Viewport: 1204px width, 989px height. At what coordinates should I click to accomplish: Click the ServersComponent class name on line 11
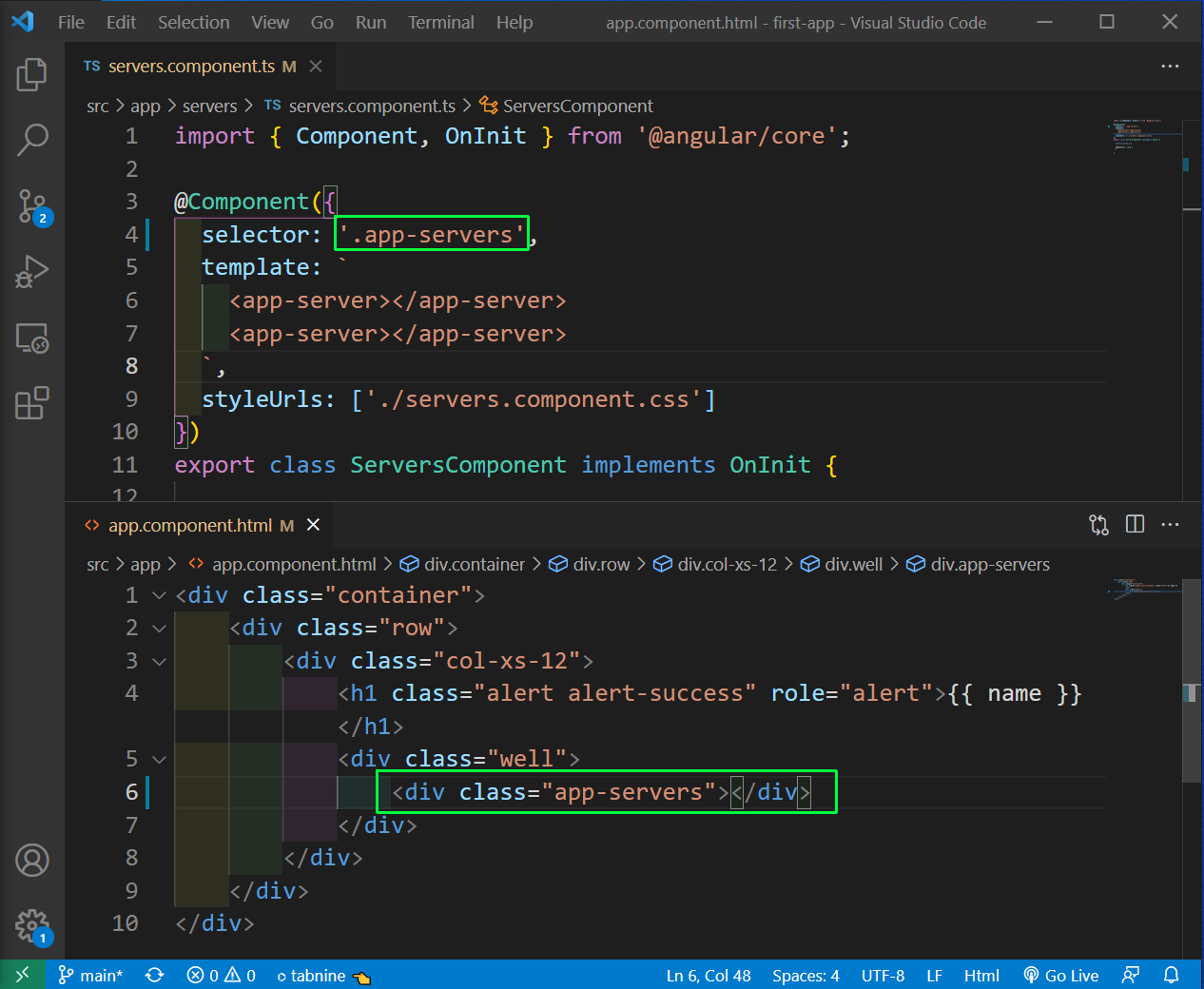457,465
